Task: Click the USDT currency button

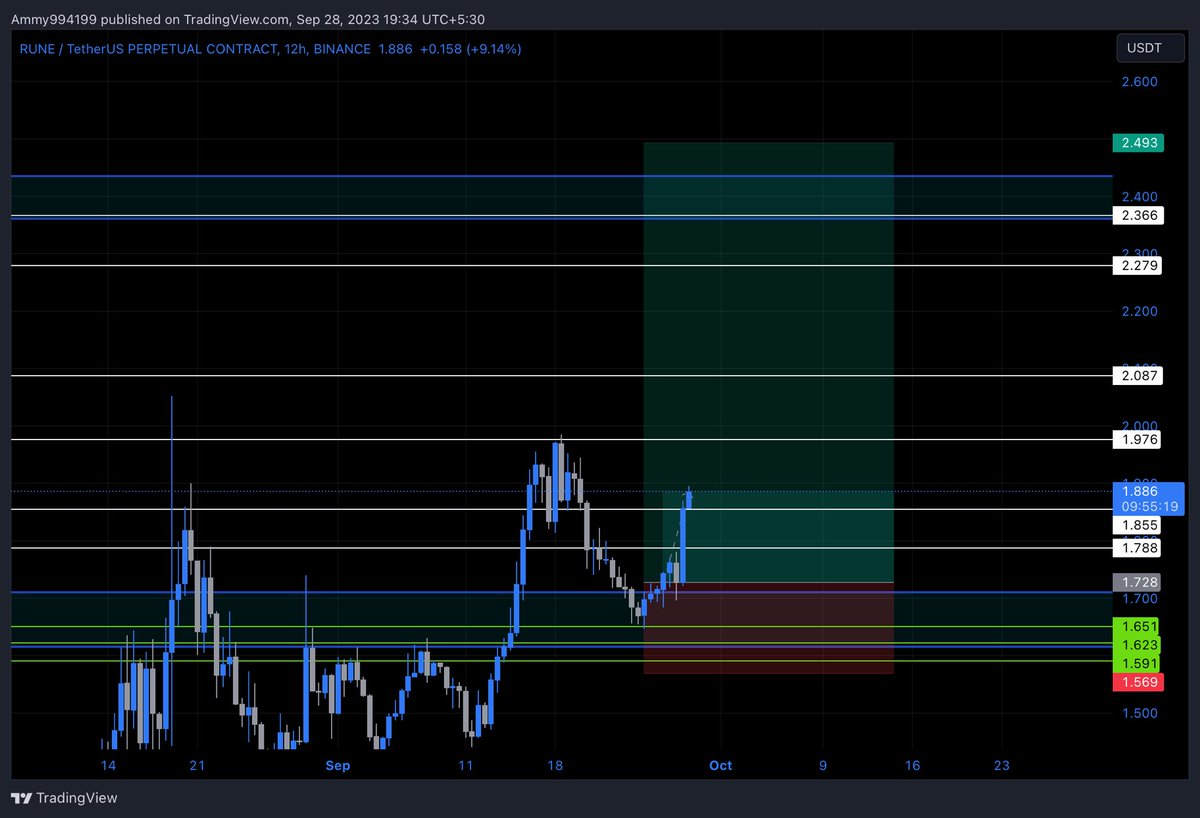Action: click(x=1150, y=49)
